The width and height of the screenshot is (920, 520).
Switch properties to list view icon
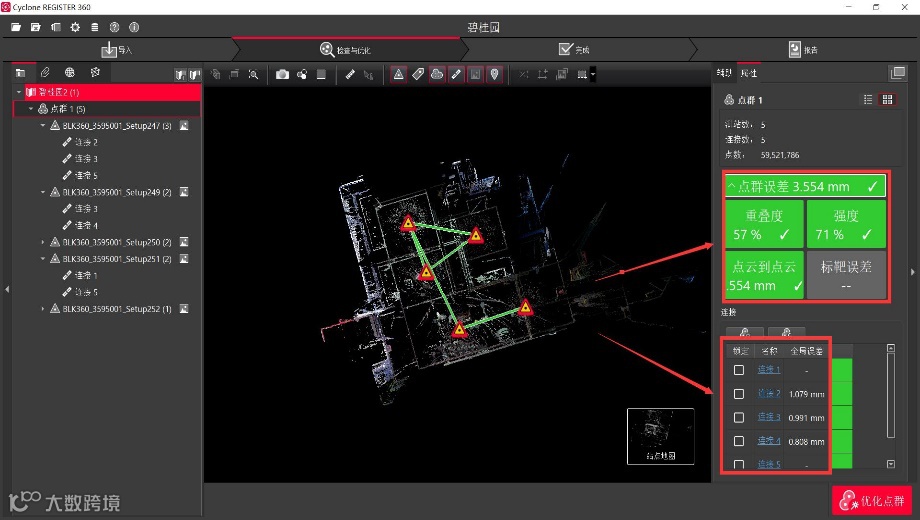pos(868,100)
